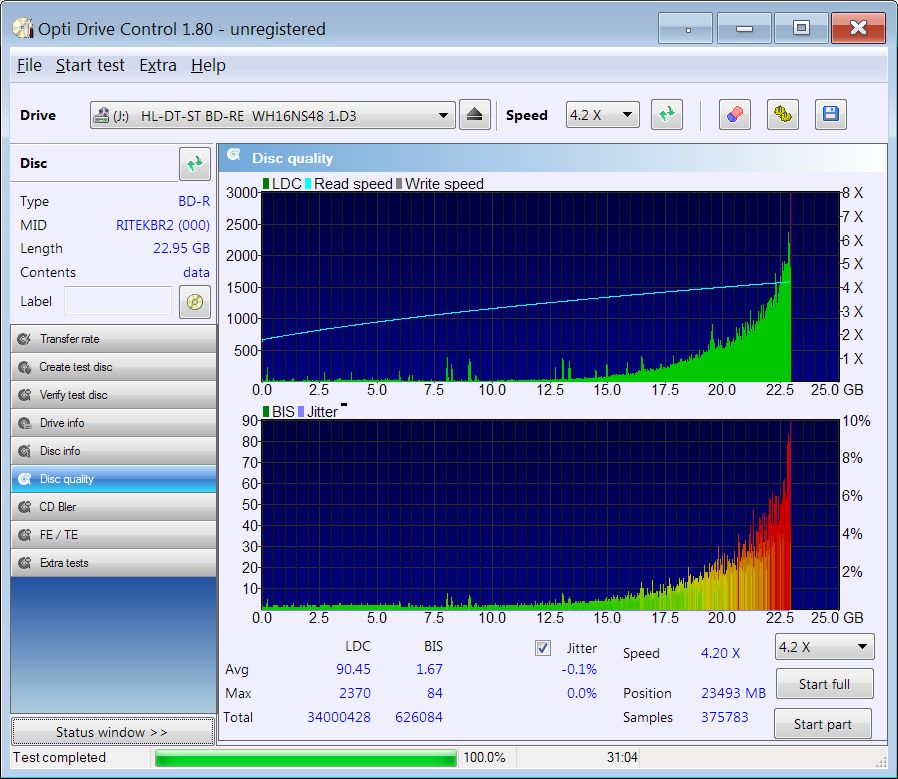
Task: Open the Extra menu
Action: pos(157,65)
